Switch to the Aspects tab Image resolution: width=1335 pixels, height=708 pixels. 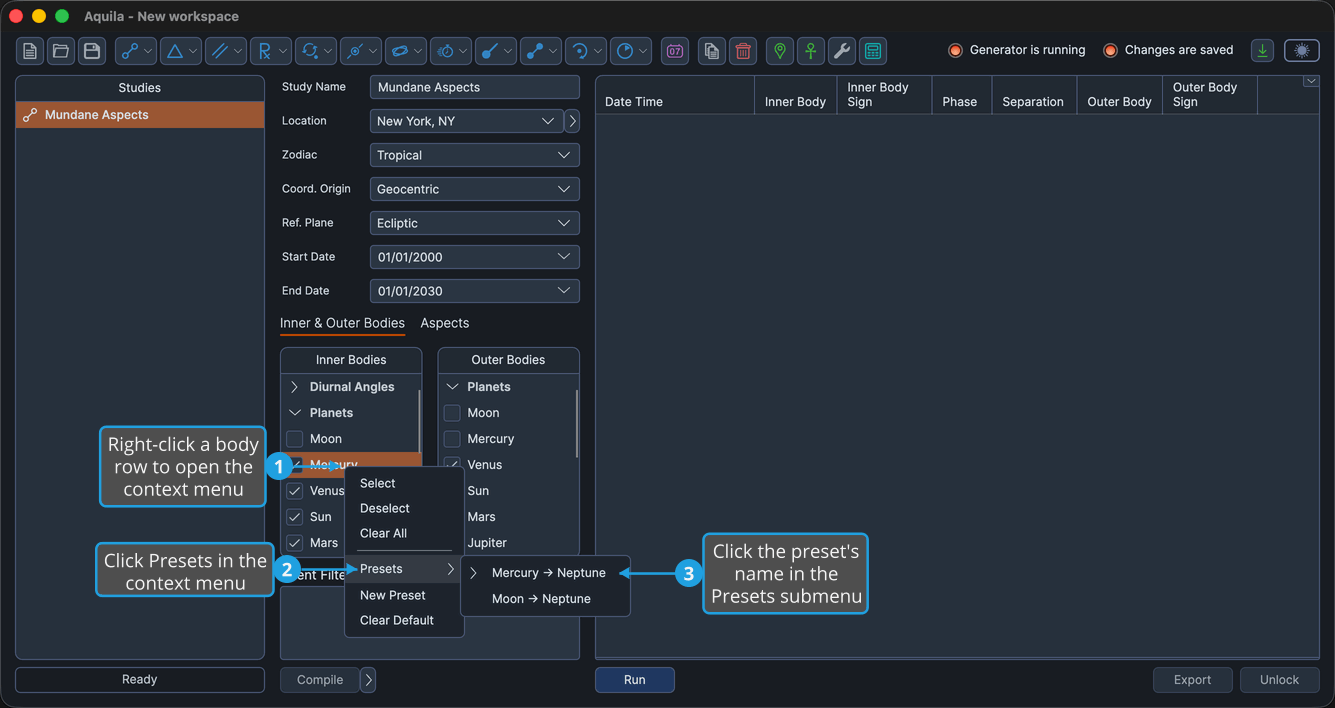click(445, 323)
